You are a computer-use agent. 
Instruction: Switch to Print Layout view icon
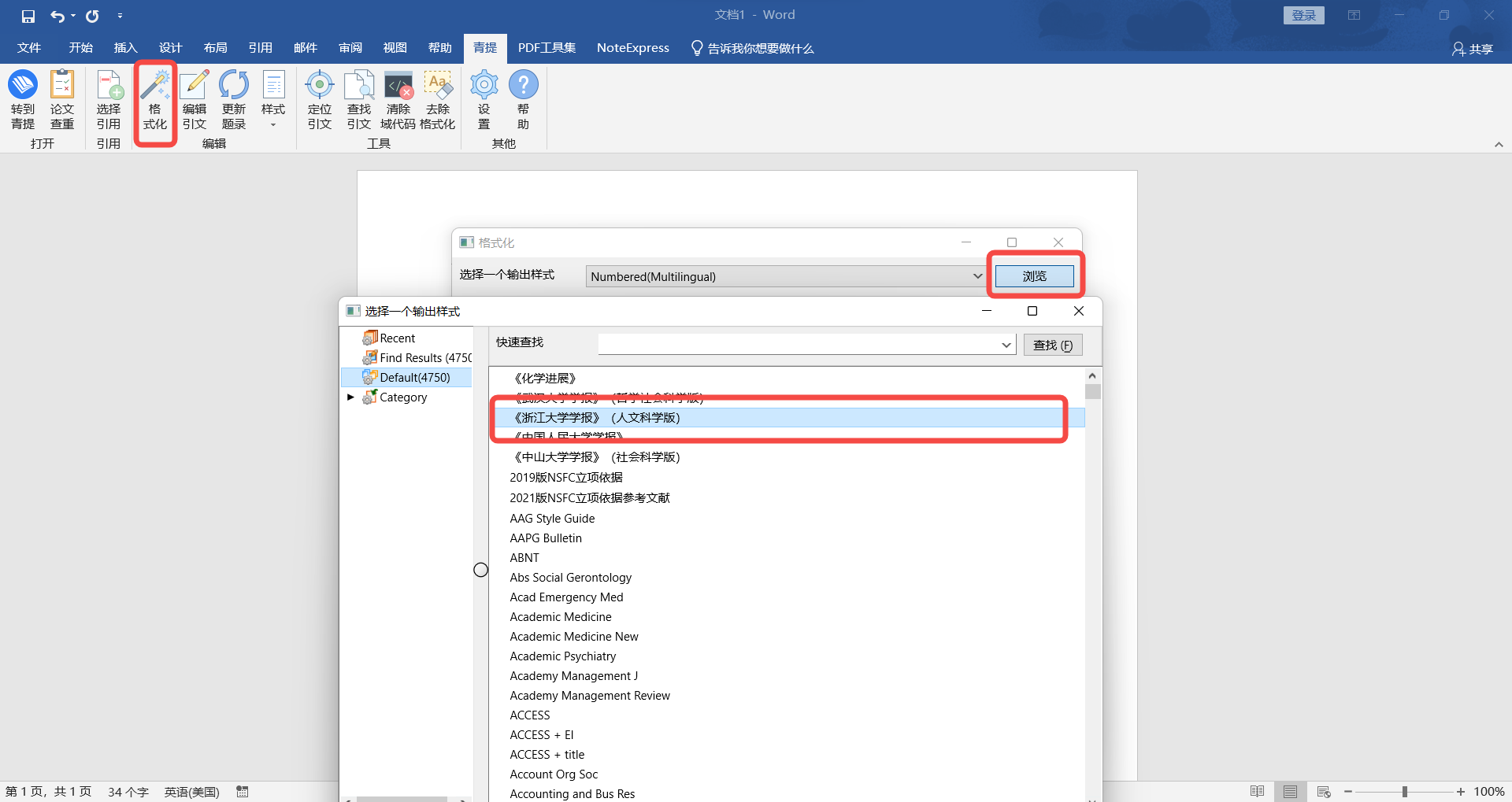click(x=1290, y=792)
